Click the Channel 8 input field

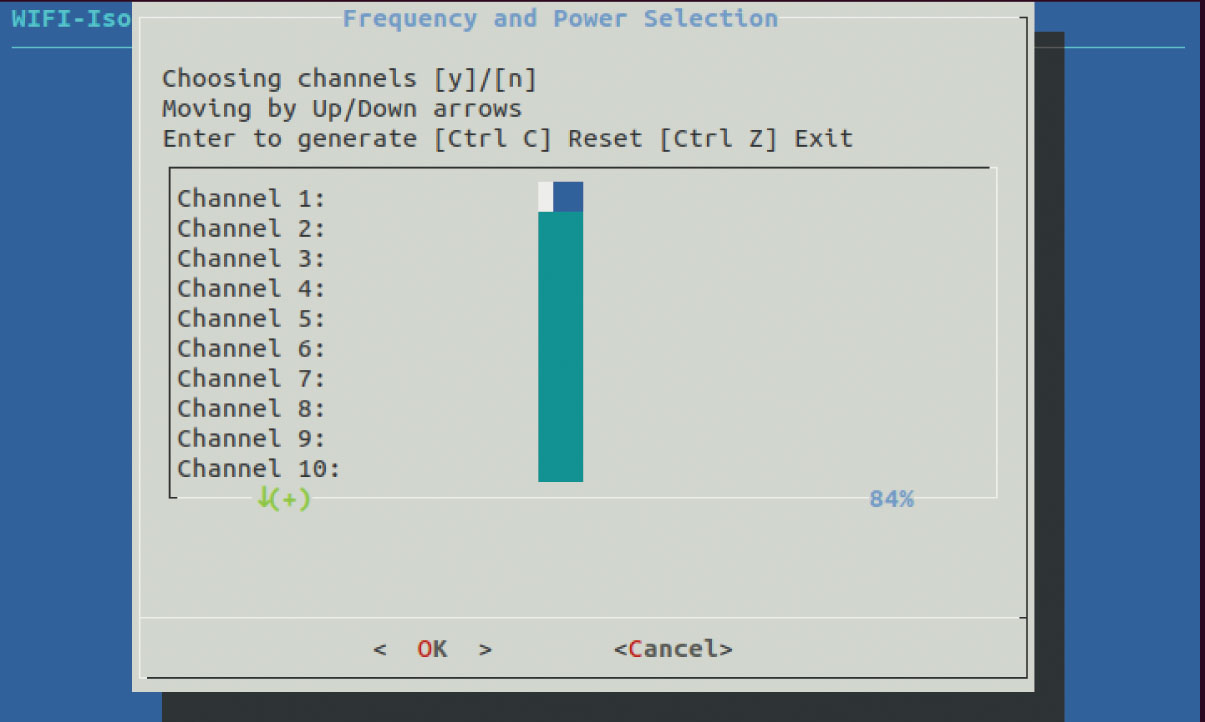tap(560, 408)
